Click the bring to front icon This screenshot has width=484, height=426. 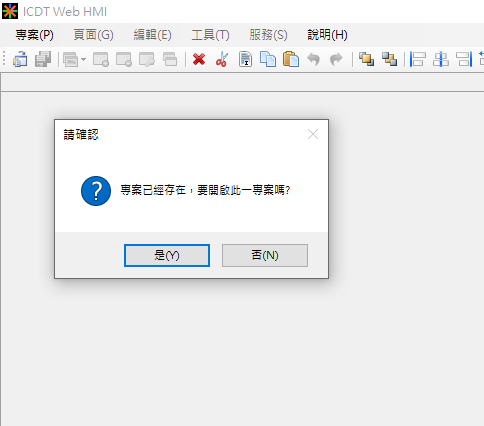click(366, 59)
